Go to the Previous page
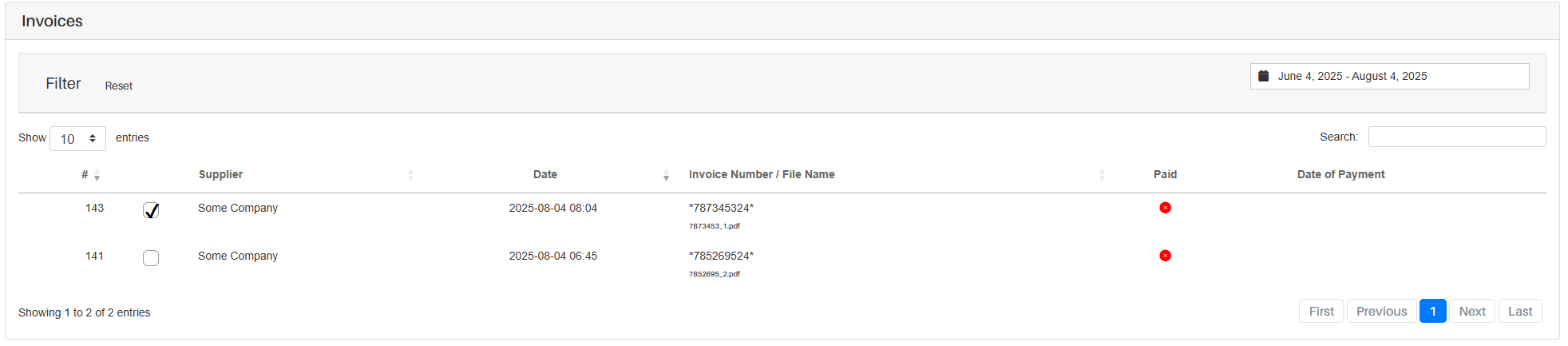 [1381, 312]
